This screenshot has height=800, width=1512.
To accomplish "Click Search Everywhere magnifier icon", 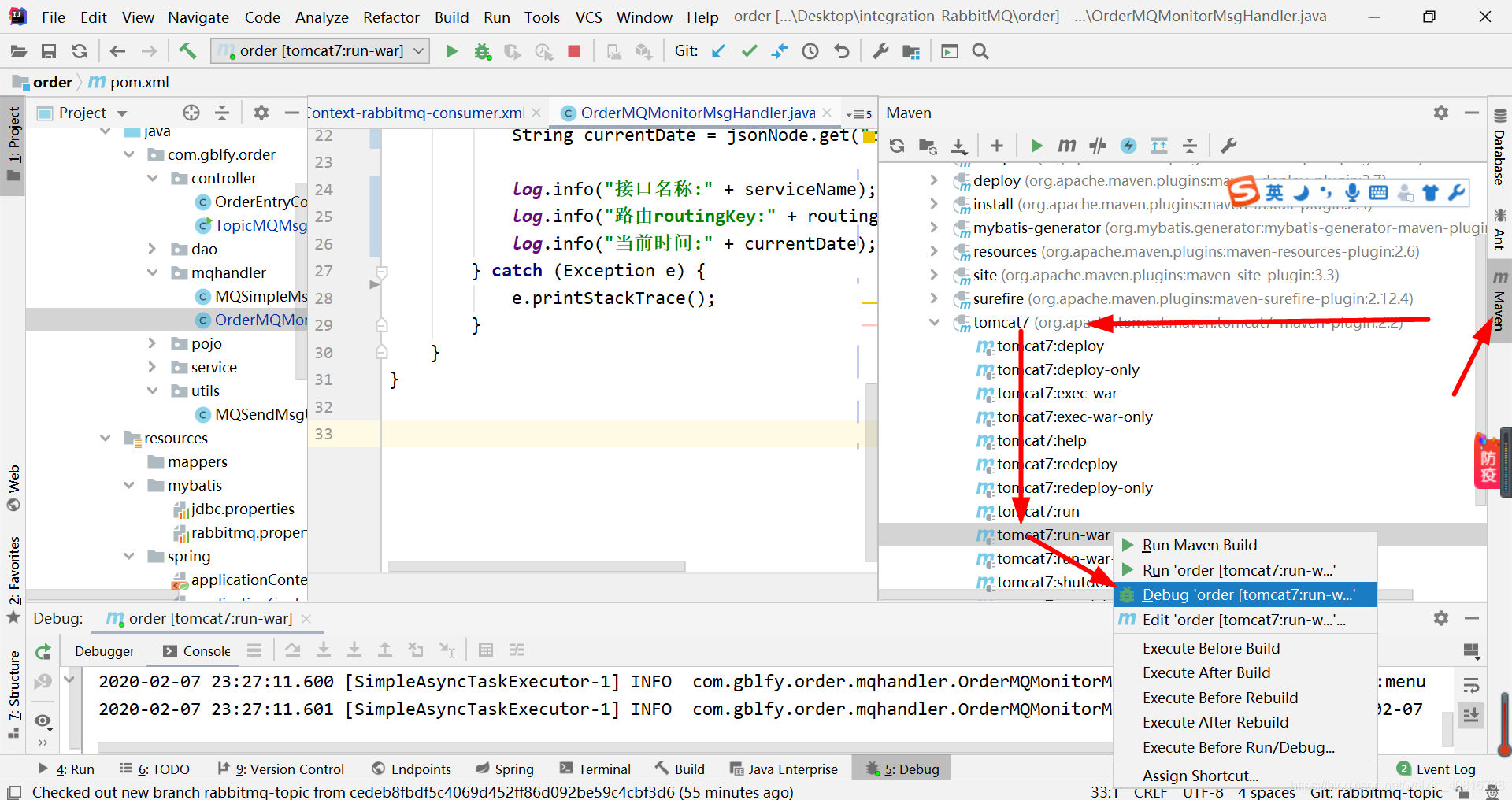I will point(980,51).
